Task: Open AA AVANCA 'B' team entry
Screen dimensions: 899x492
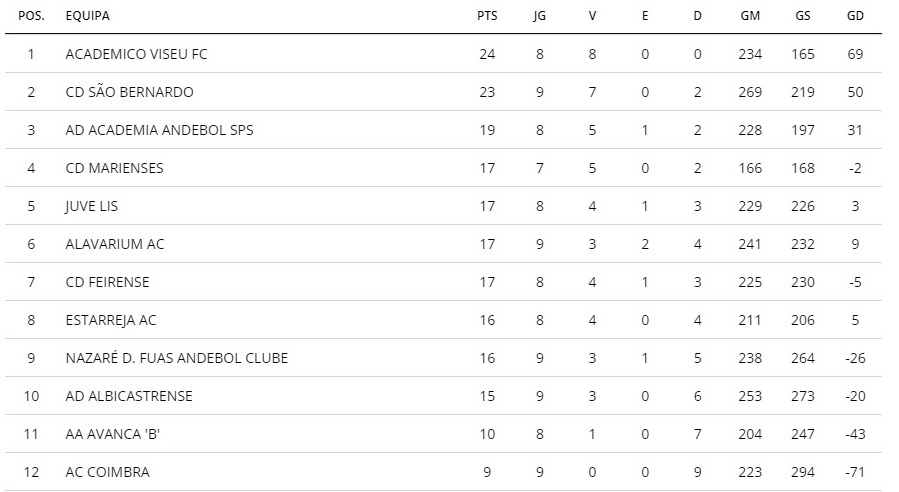Action: (112, 434)
